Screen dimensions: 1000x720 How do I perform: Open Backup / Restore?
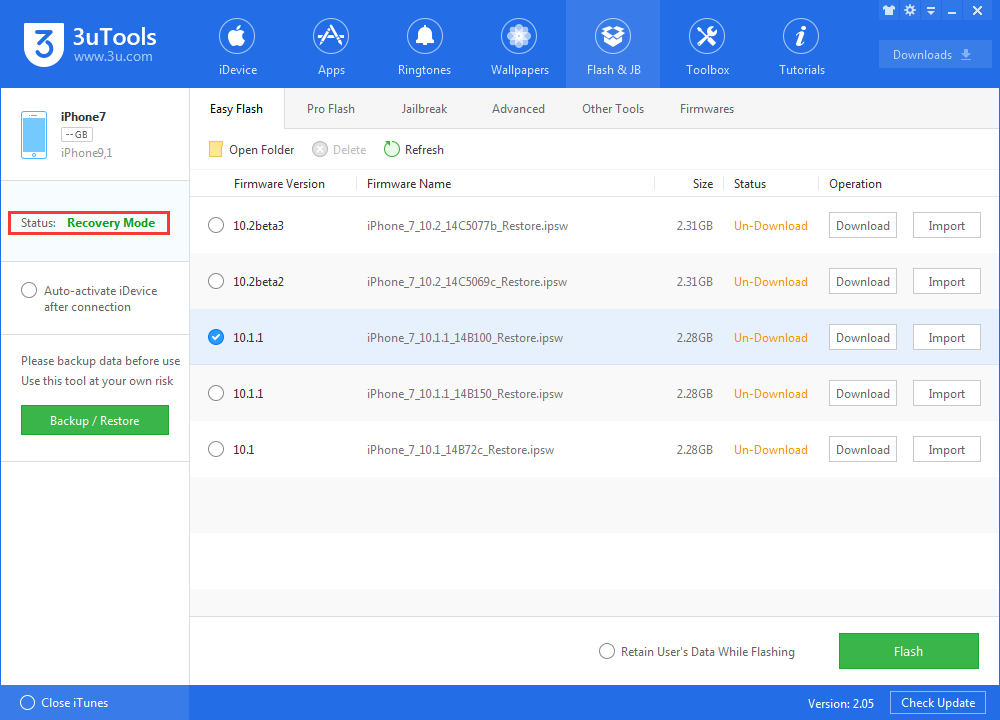(94, 420)
